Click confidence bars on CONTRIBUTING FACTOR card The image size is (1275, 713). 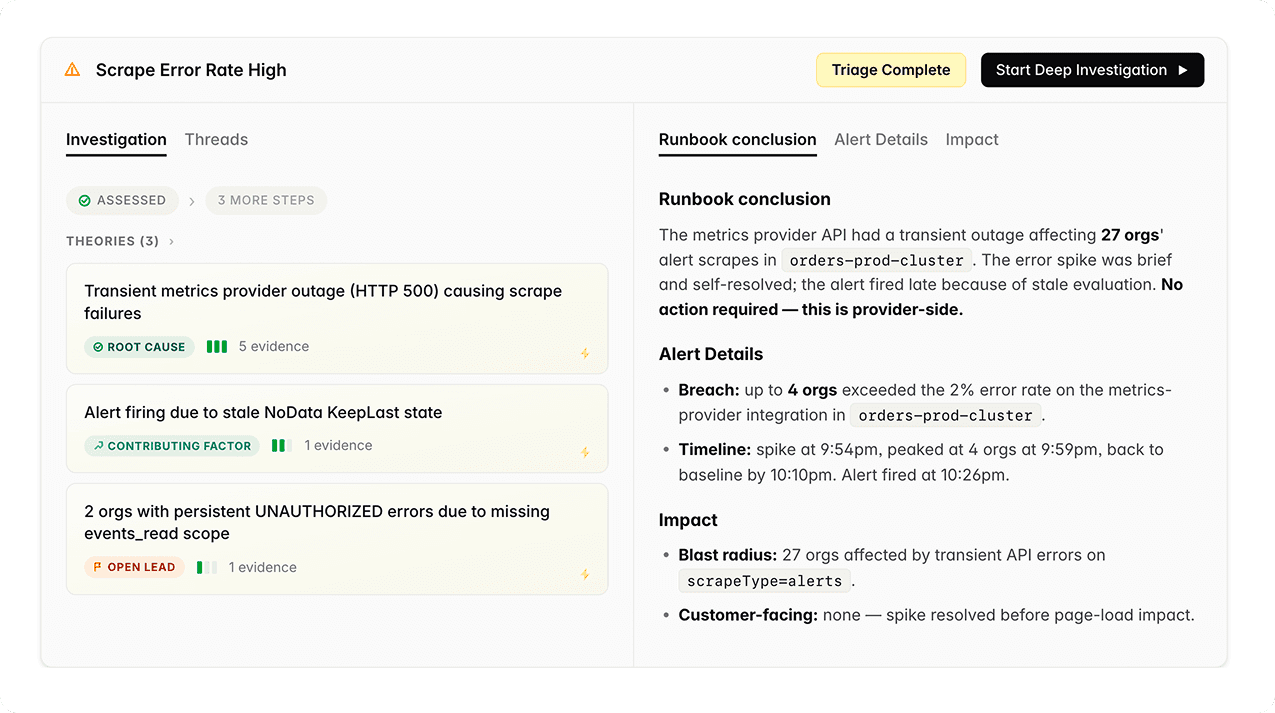[x=282, y=446]
